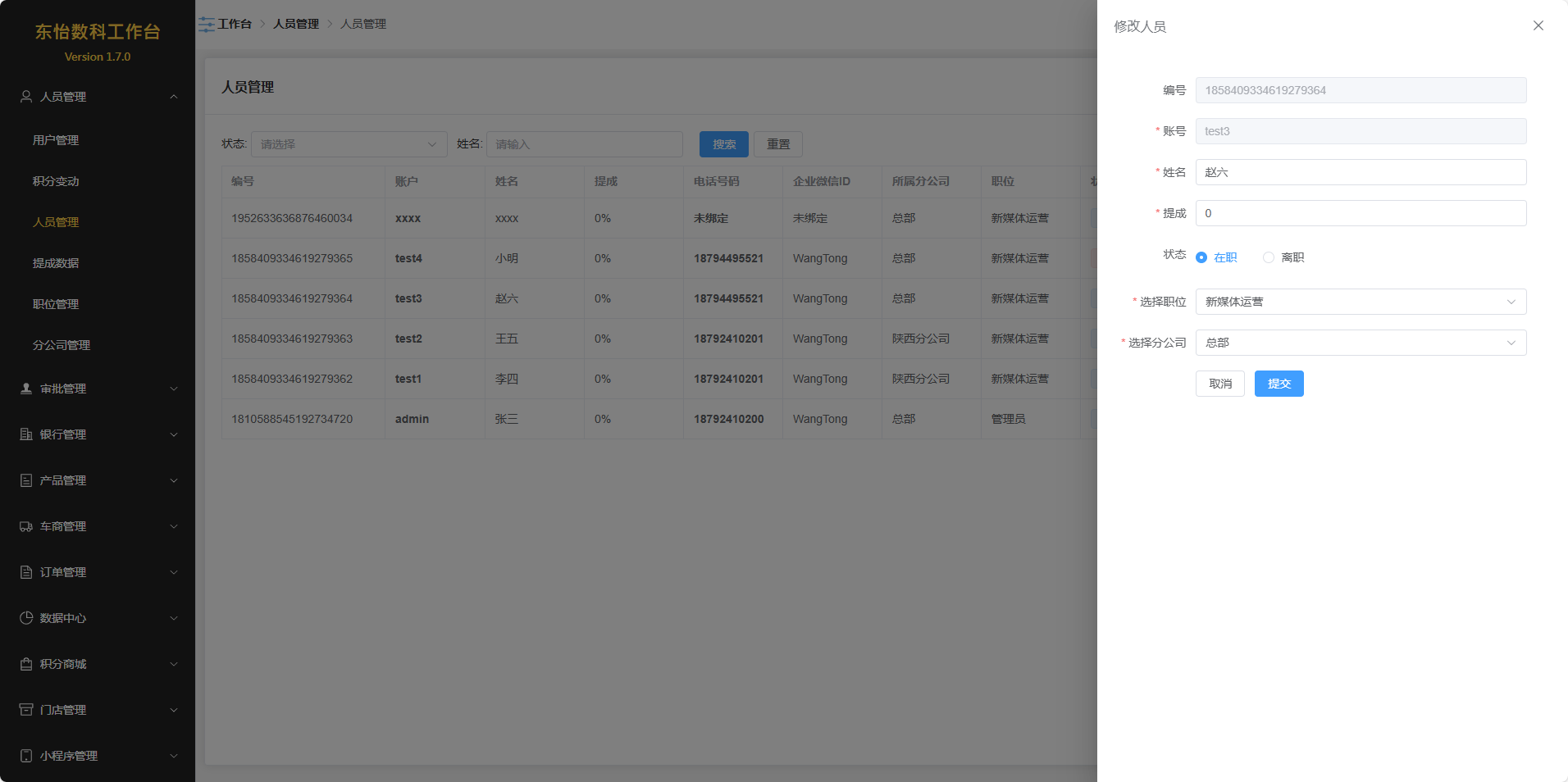Click the 数据中心 pie chart icon
The height and width of the screenshot is (782, 1568).
[x=26, y=618]
